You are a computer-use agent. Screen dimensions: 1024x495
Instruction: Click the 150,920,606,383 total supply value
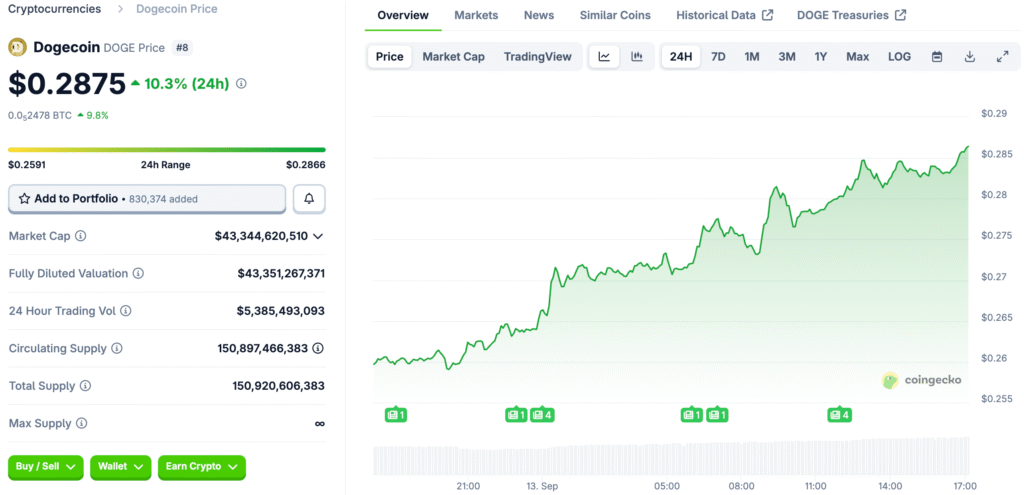click(x=279, y=386)
